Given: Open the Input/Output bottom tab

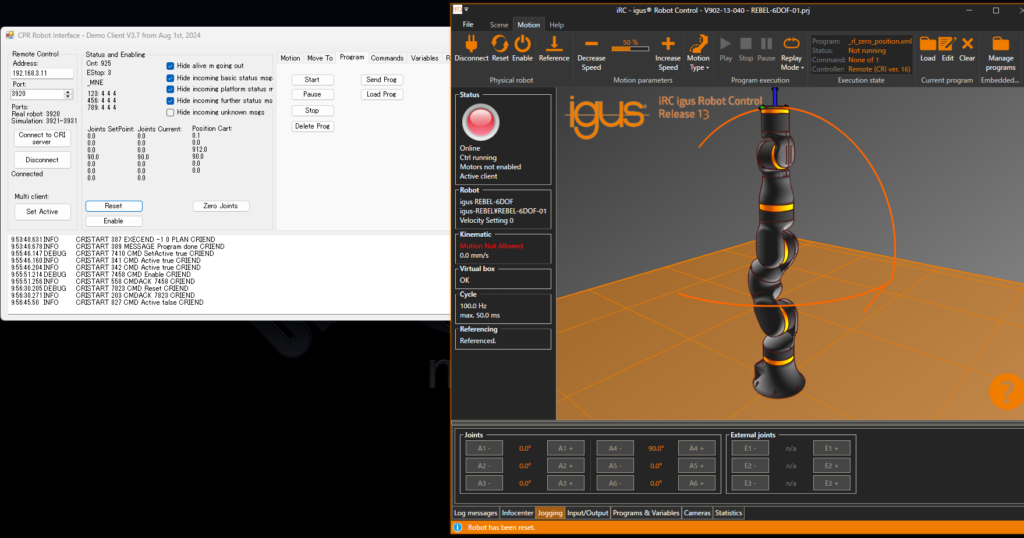Looking at the screenshot, I should (587, 513).
